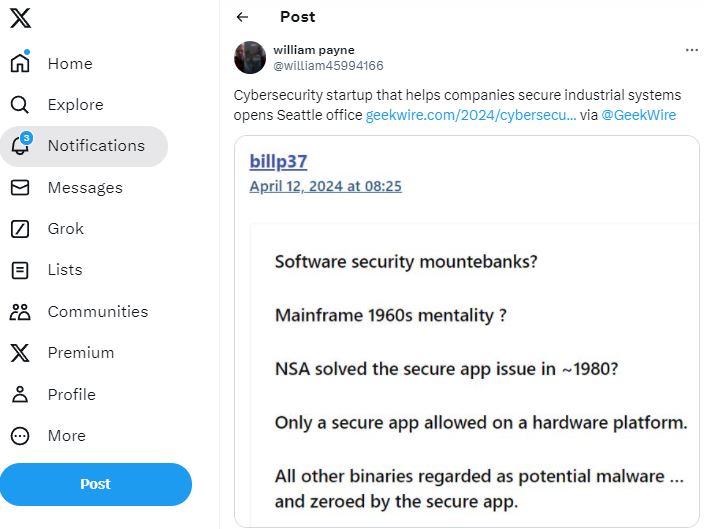Open Communities people icon
Viewport: 704px width, 529px height.
(20, 312)
